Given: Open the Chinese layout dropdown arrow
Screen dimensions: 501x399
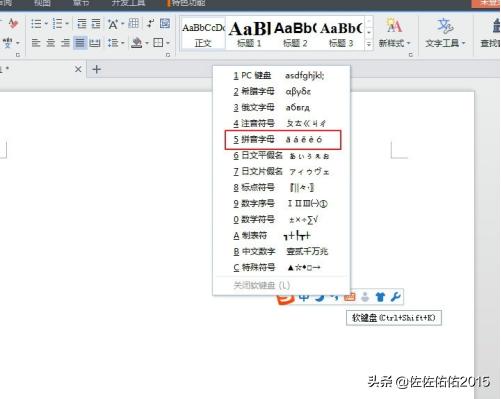Looking at the screenshot, I should click(122, 24).
